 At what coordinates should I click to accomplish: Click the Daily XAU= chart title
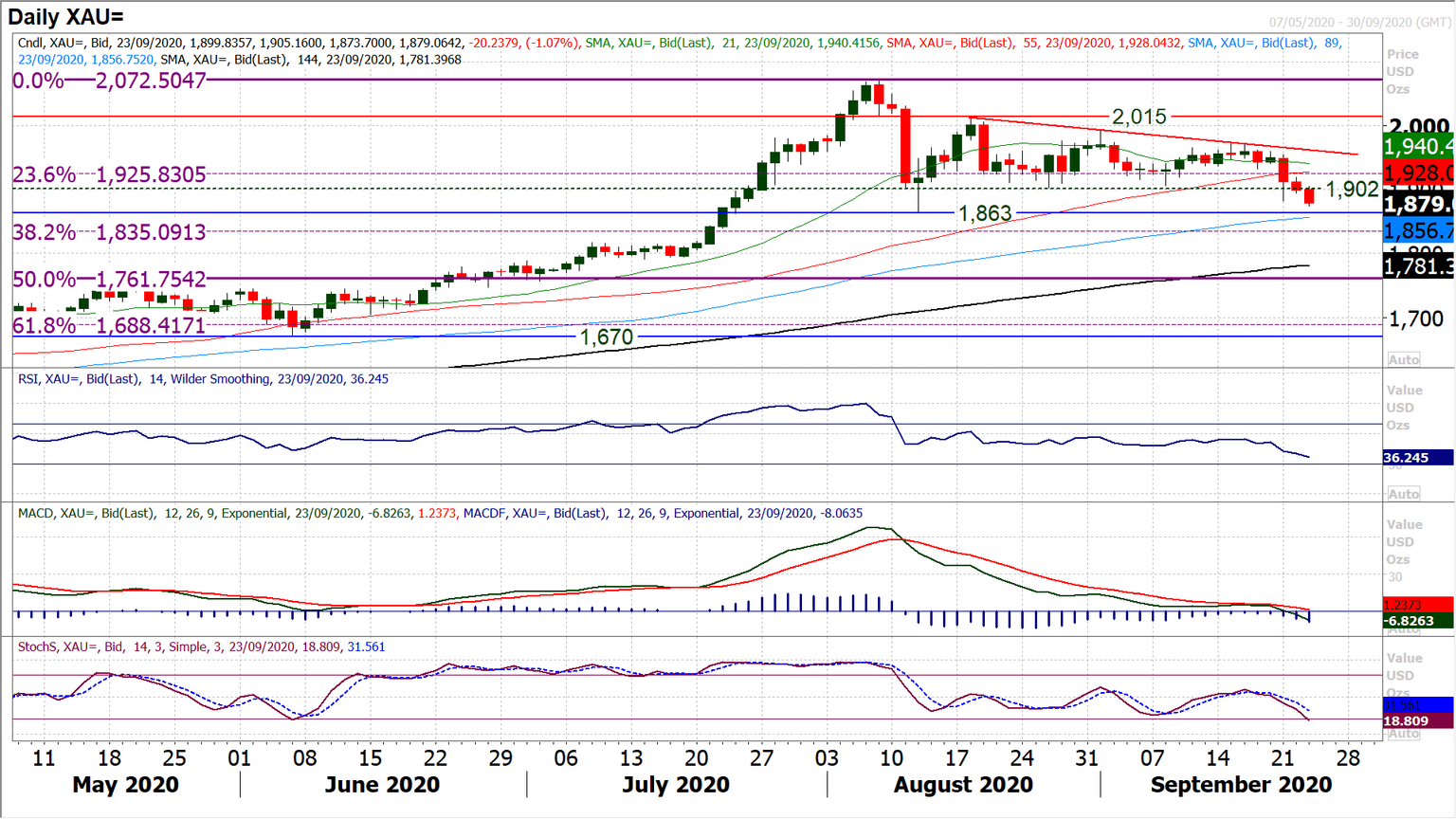point(65,17)
